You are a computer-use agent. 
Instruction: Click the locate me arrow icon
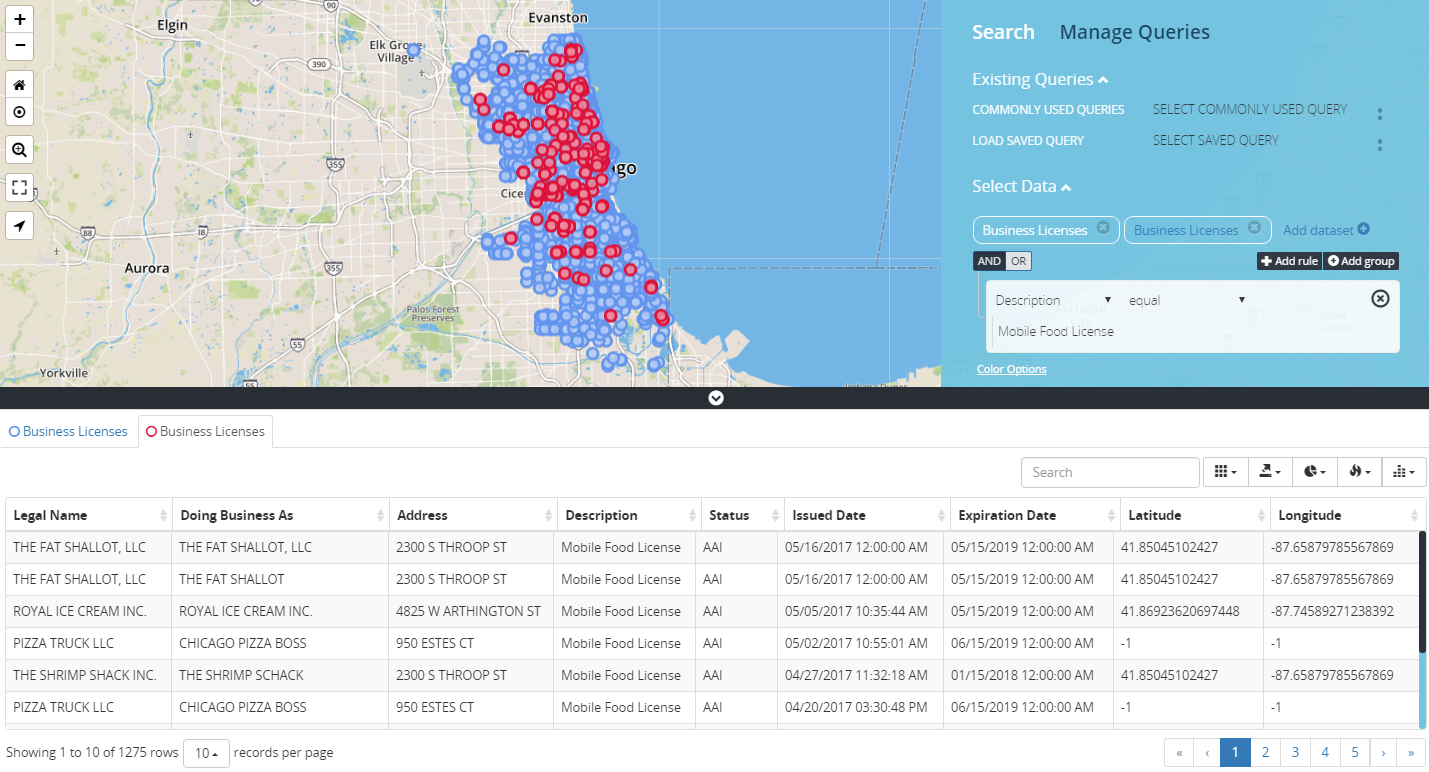tap(19, 226)
